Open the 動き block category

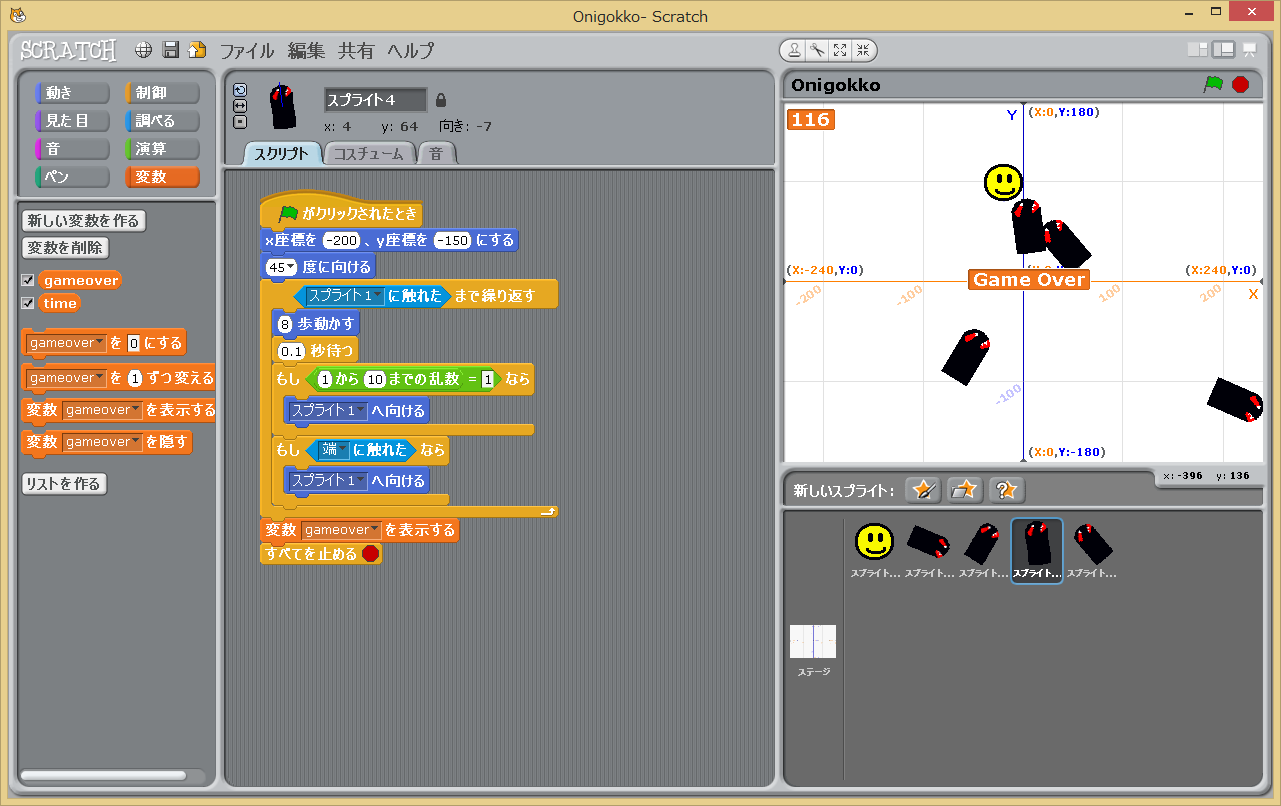[x=72, y=93]
